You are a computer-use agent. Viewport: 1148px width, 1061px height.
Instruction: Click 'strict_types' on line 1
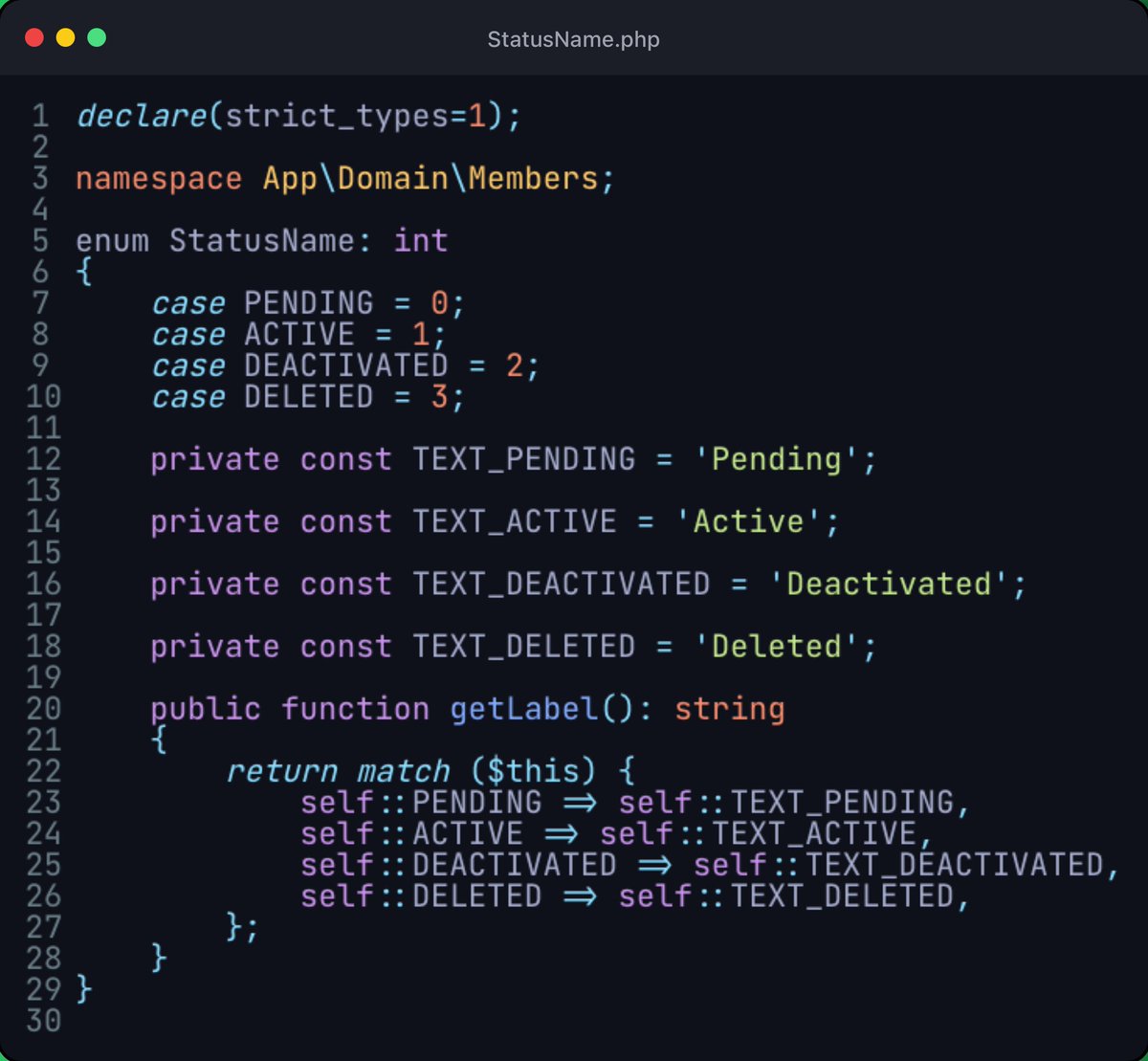(338, 117)
